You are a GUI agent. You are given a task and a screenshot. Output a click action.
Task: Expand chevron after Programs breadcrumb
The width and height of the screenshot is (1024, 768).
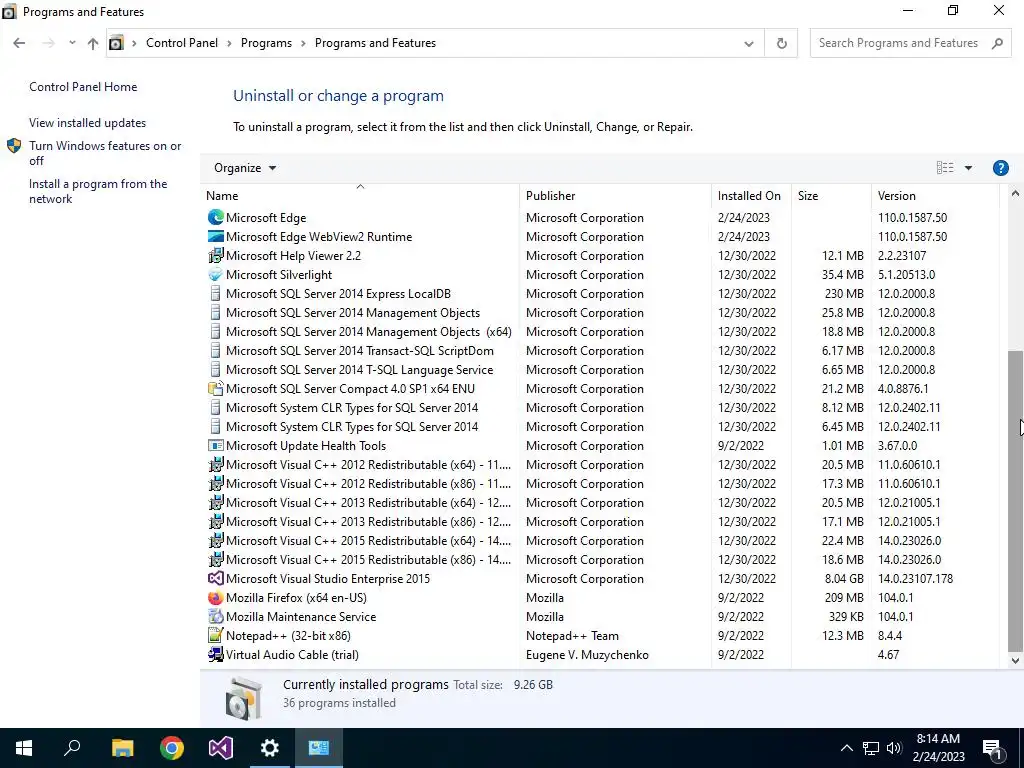[303, 43]
